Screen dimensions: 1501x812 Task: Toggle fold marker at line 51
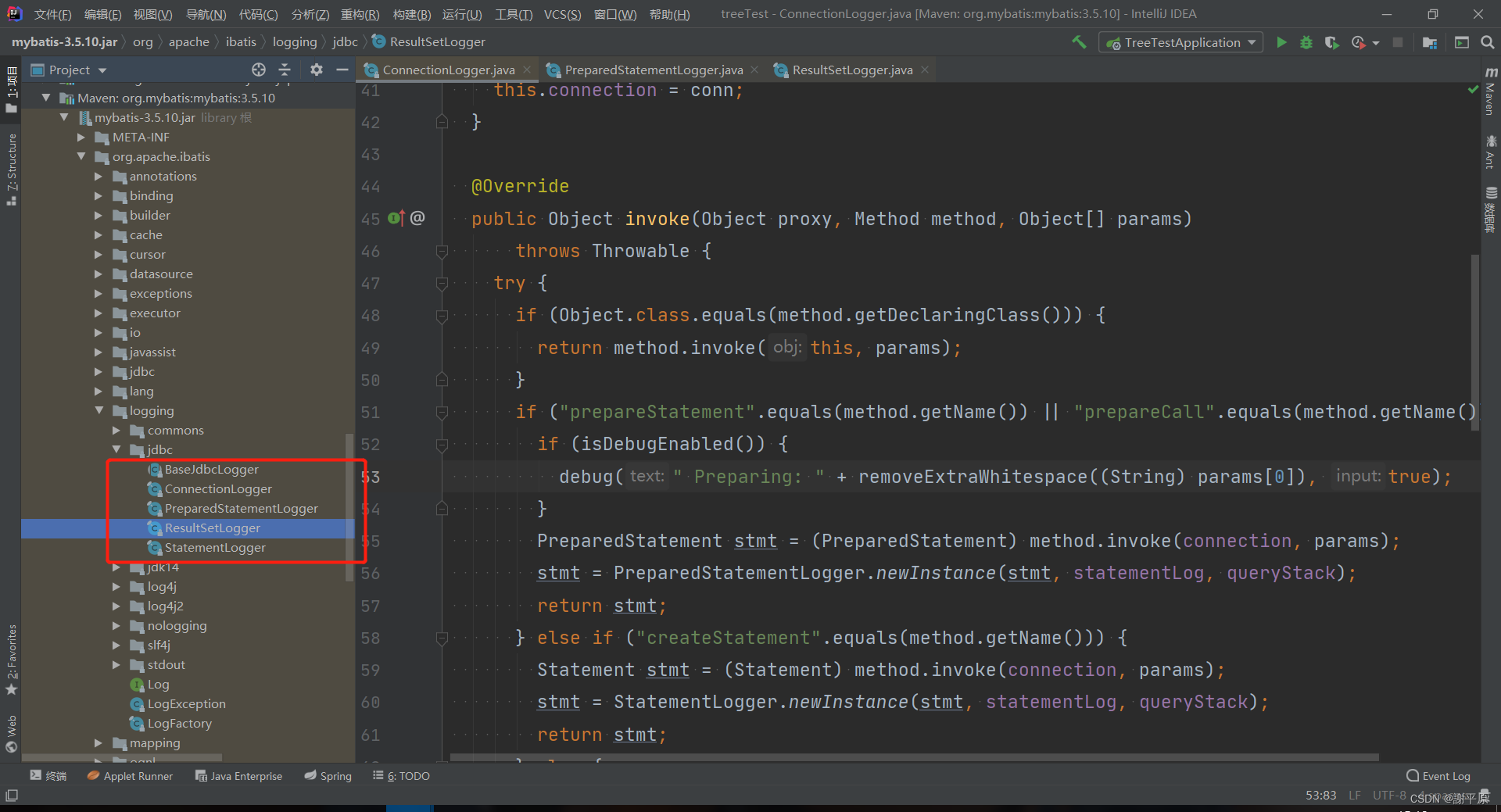[x=442, y=412]
